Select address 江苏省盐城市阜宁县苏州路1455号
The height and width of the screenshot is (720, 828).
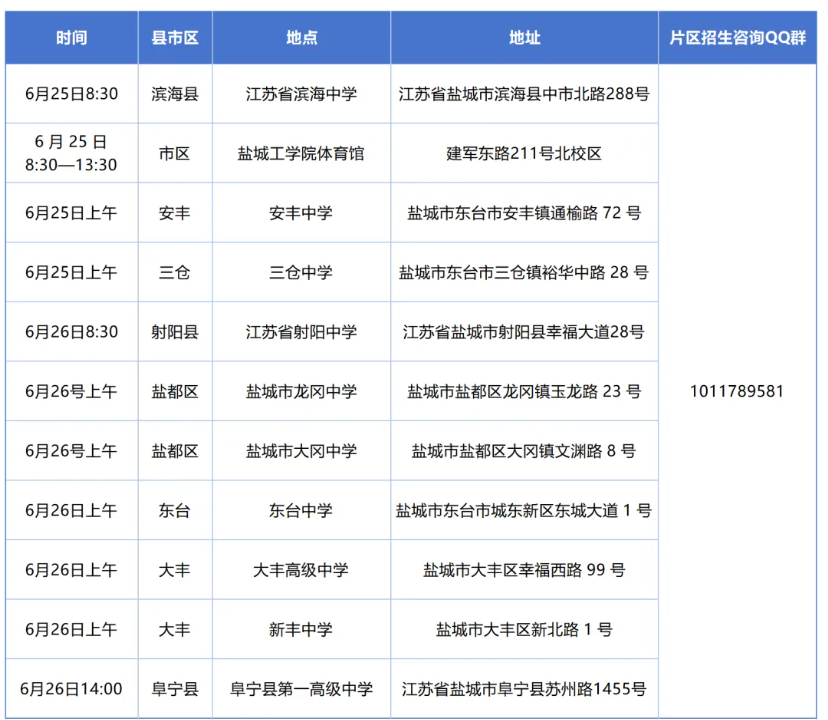[x=524, y=689]
